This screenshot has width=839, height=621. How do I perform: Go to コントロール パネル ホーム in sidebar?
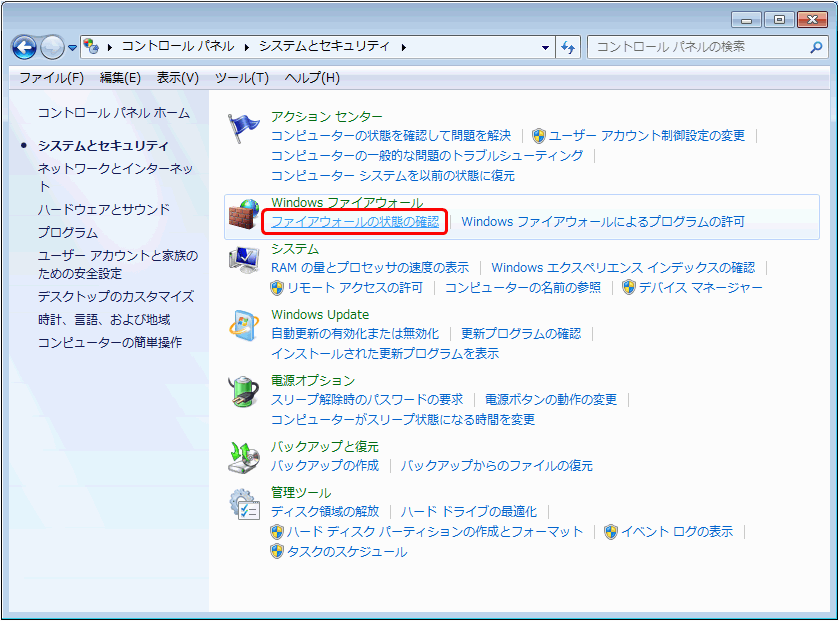(x=114, y=113)
